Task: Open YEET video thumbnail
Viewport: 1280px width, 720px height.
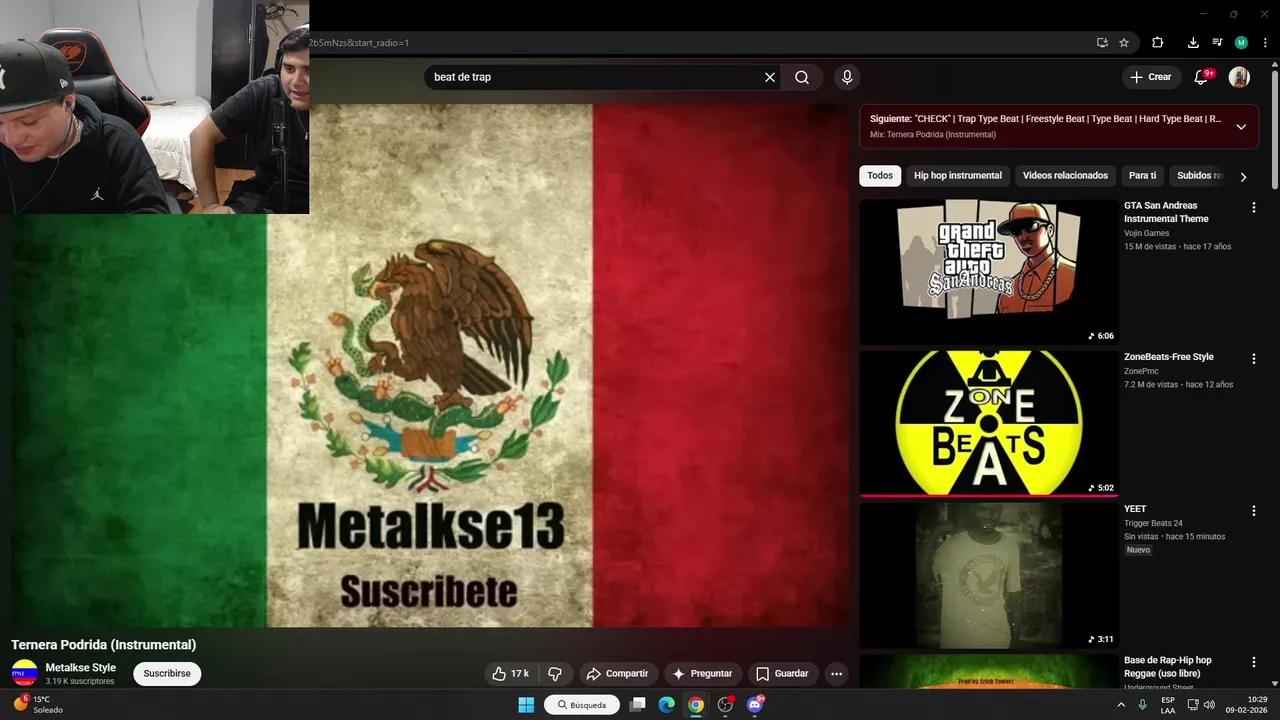Action: pos(989,576)
